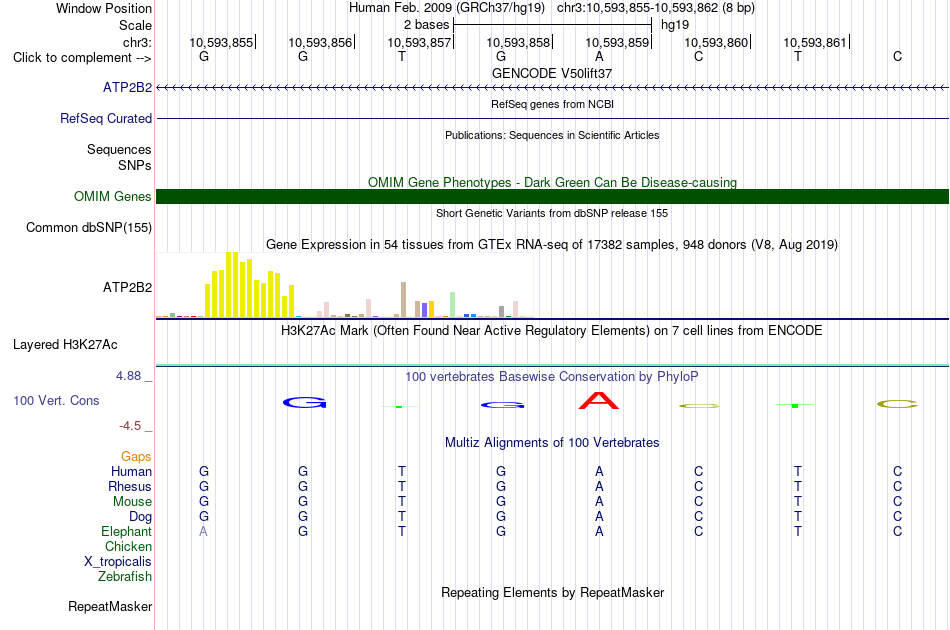Click 100 vertebrates Basewise Conservation by PhyloP title

coord(552,377)
